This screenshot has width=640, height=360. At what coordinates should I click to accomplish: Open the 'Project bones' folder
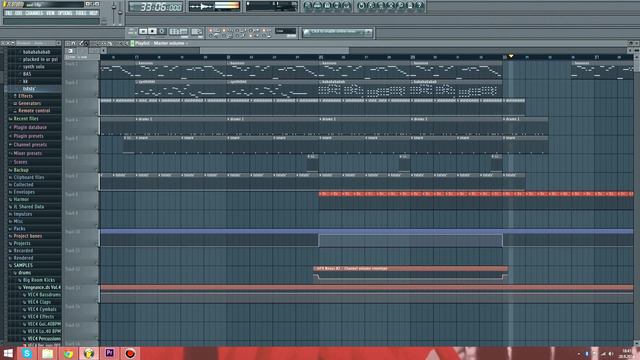coord(27,236)
